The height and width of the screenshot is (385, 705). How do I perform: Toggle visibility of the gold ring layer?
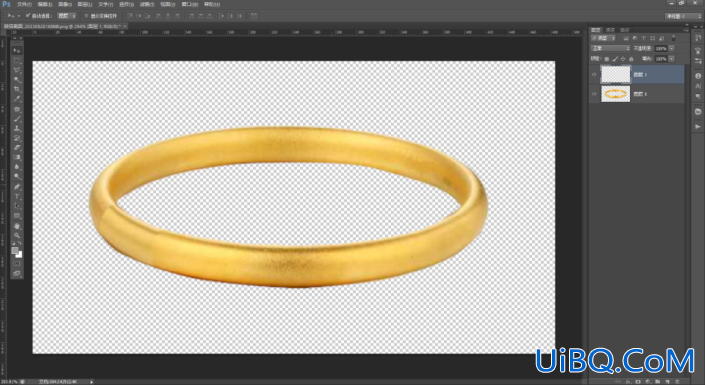click(x=594, y=94)
